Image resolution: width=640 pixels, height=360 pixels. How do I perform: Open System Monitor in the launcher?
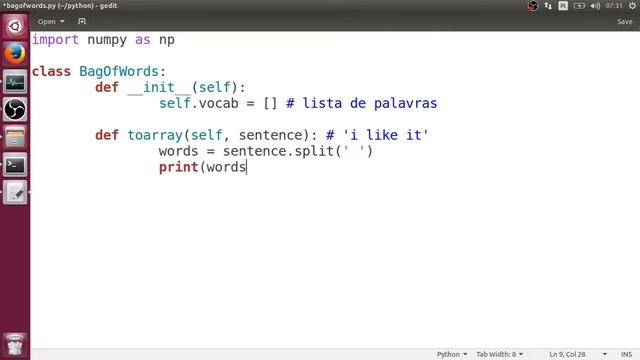coord(15,82)
